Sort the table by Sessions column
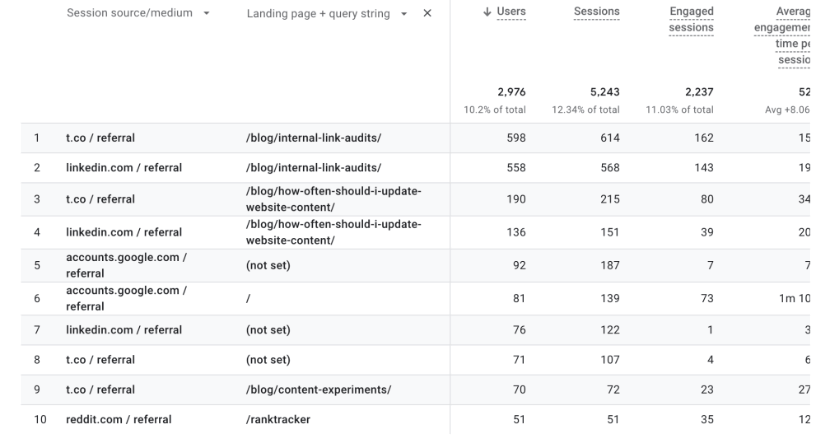The width and height of the screenshot is (823, 441). (596, 12)
